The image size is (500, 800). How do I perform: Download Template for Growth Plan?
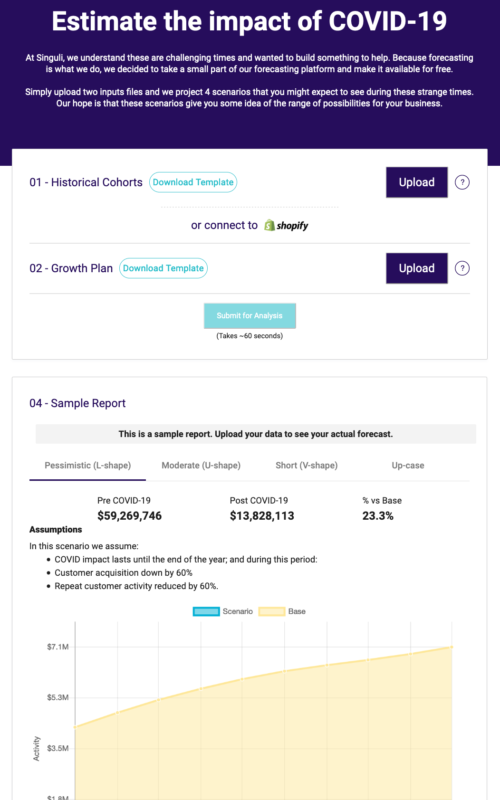click(x=163, y=268)
